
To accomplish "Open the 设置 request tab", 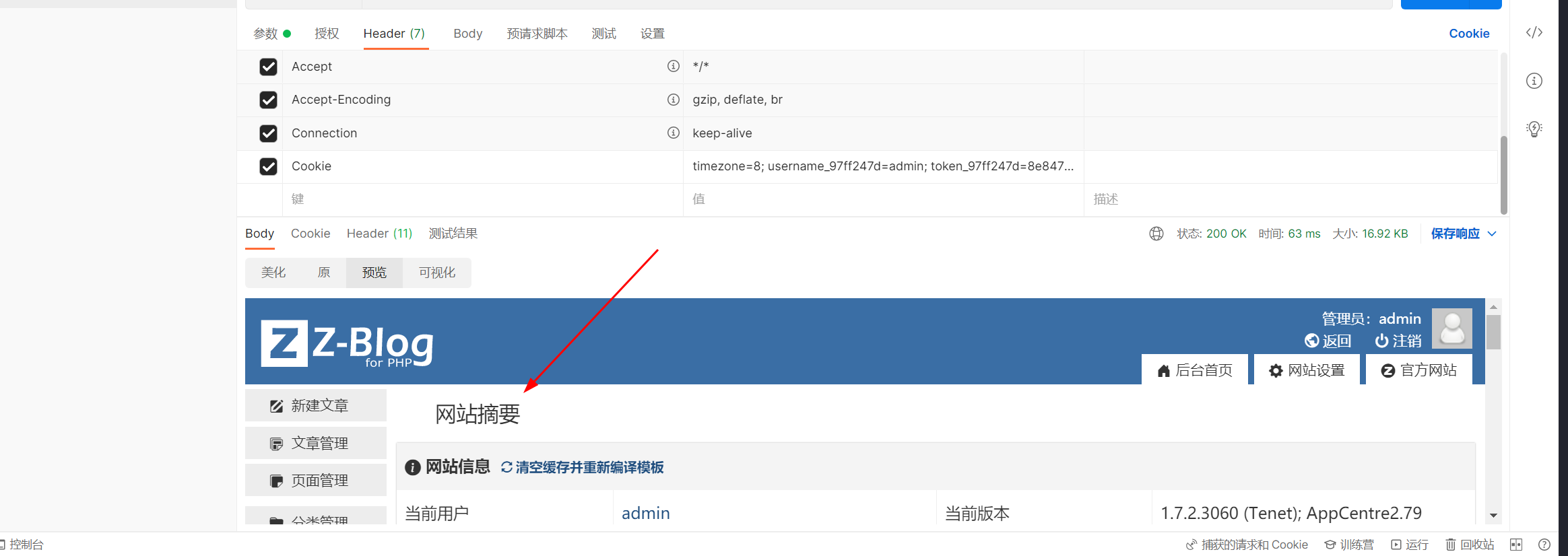I will (652, 34).
